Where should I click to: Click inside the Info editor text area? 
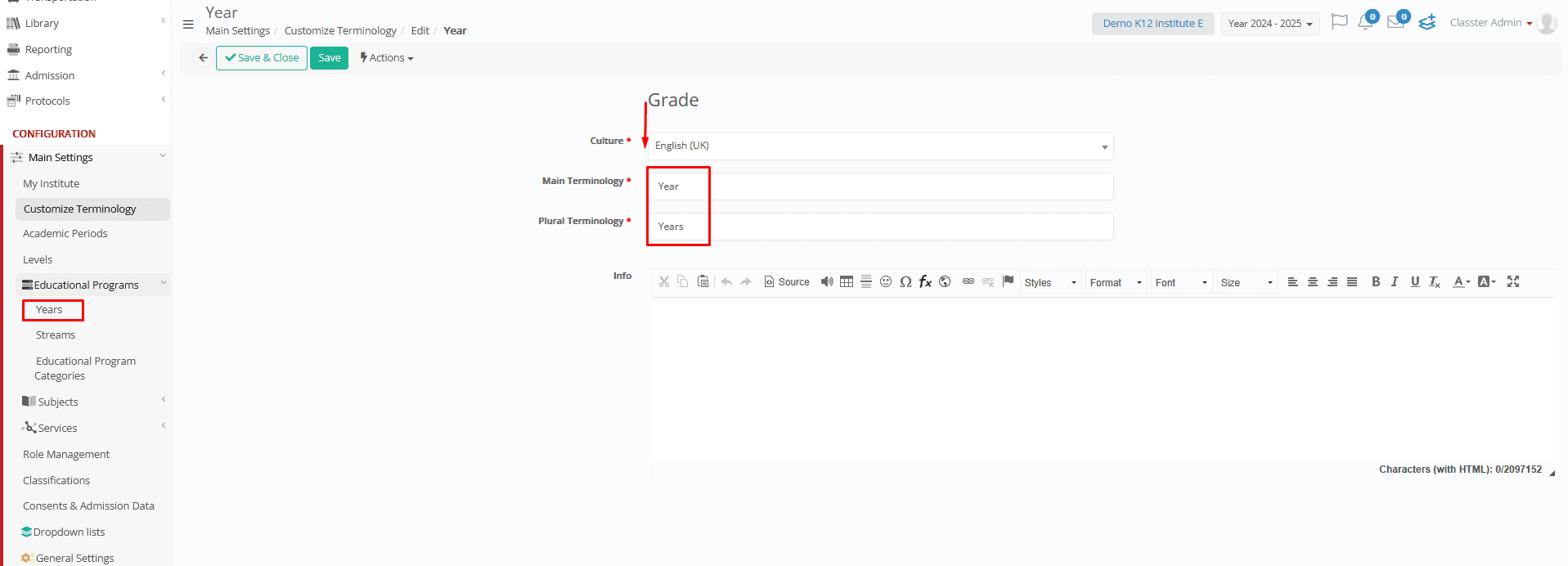coord(1103,379)
